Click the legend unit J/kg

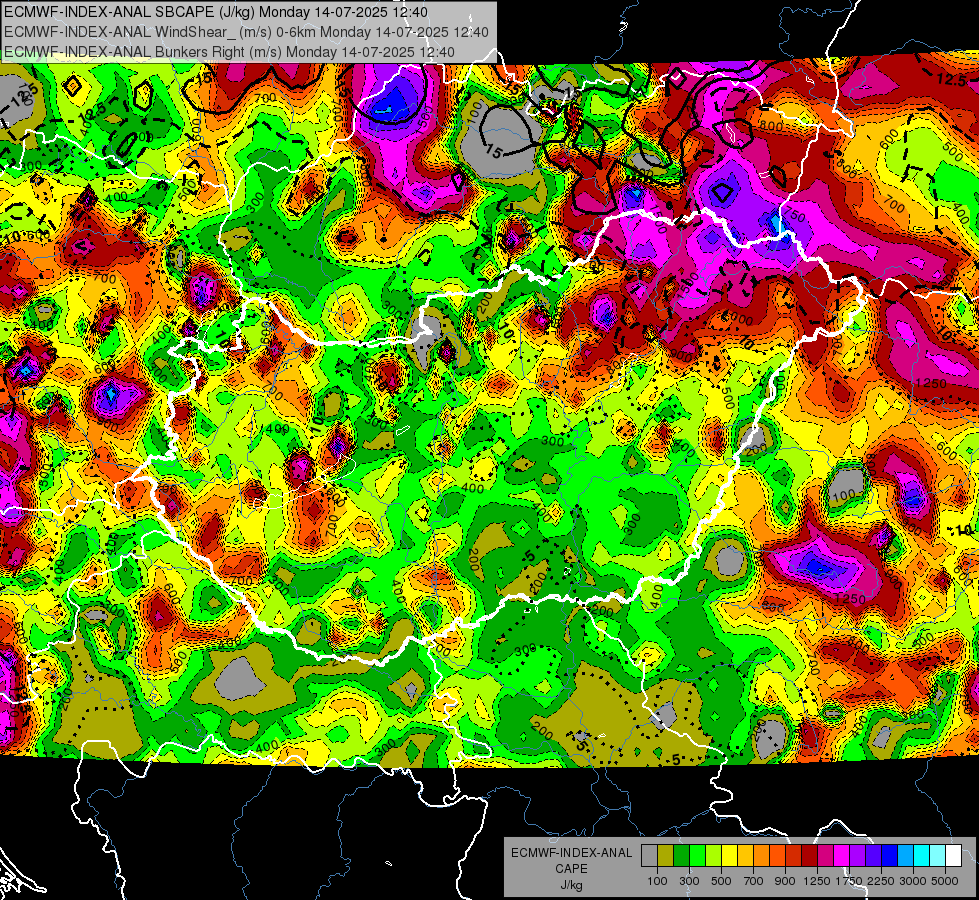(572, 885)
